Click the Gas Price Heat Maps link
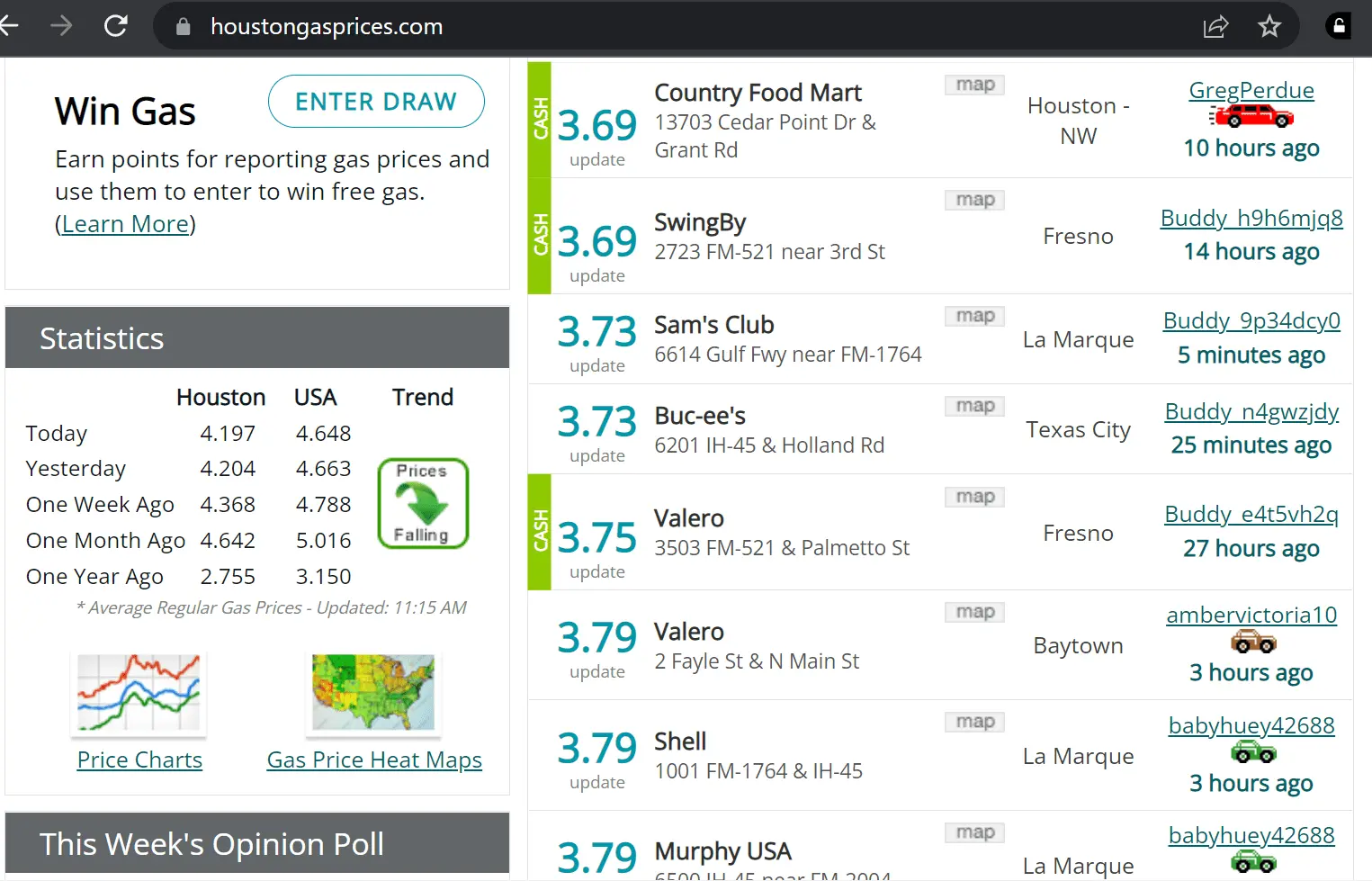Viewport: 1372px width, 881px height. (374, 760)
